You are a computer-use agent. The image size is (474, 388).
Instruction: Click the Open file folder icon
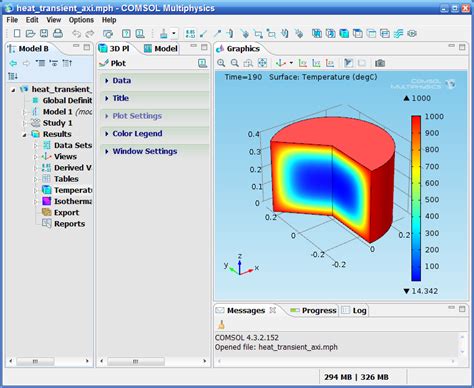click(30, 33)
